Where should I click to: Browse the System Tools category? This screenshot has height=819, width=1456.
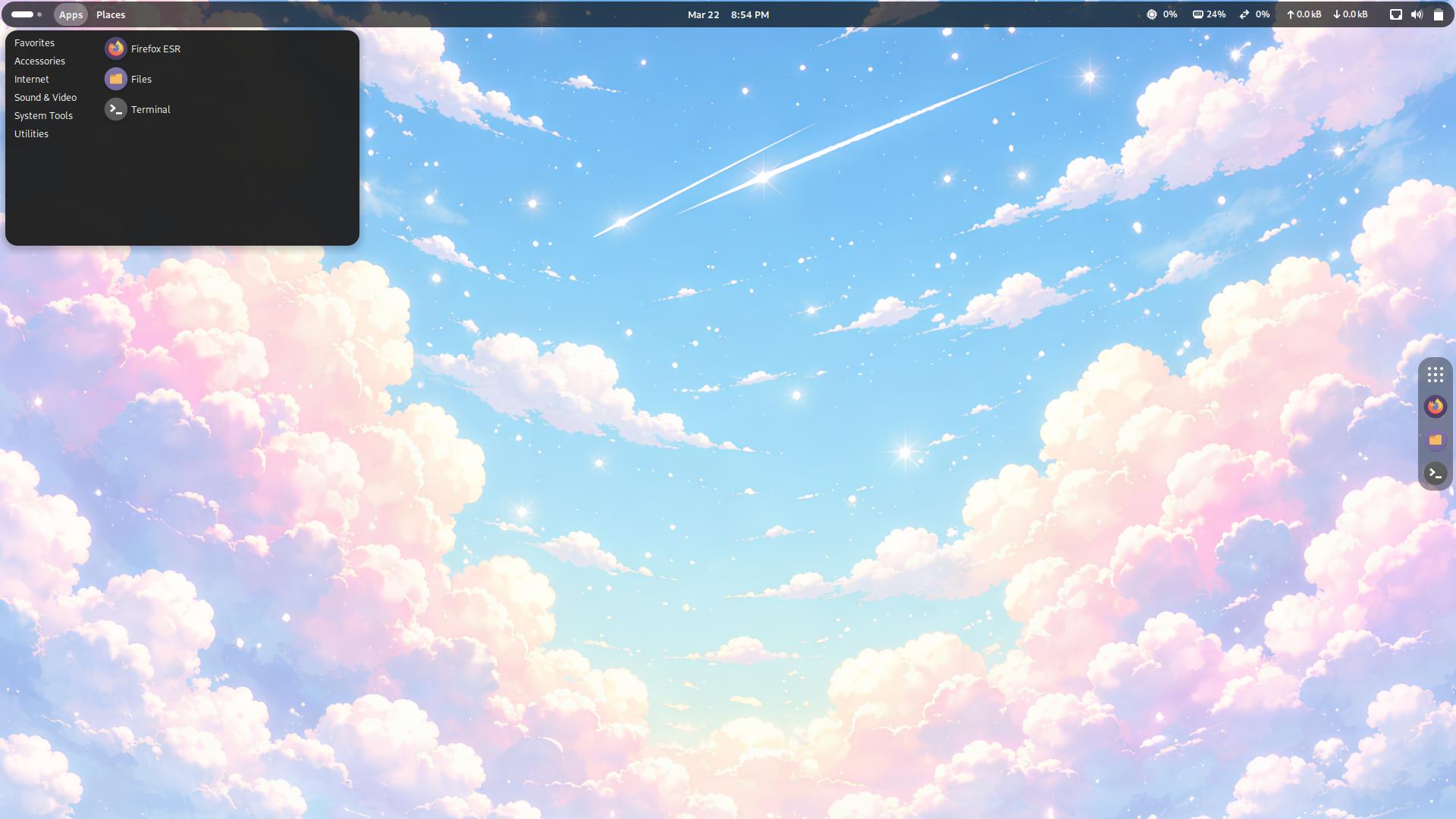(x=43, y=115)
